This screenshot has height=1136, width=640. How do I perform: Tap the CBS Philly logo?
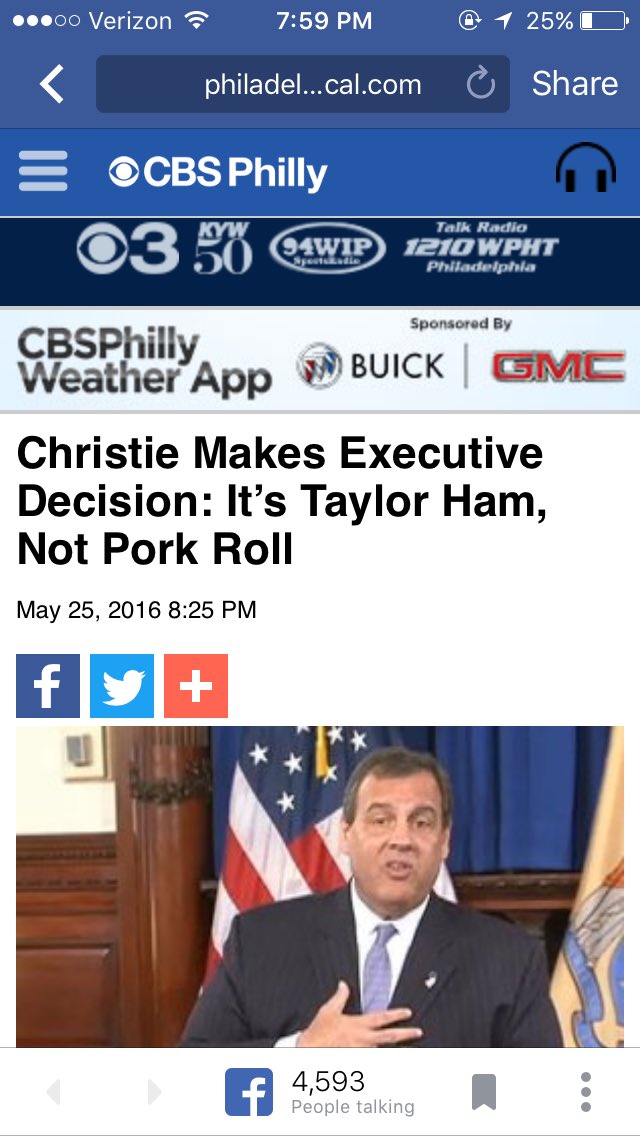(x=218, y=173)
